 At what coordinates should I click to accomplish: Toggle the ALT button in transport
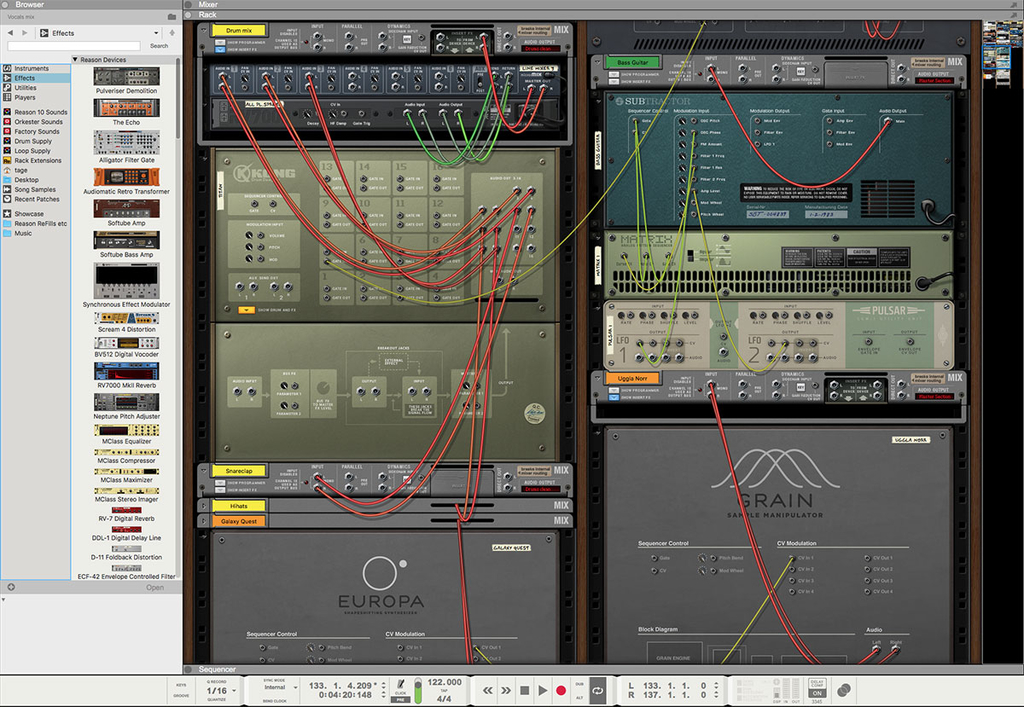(579, 697)
